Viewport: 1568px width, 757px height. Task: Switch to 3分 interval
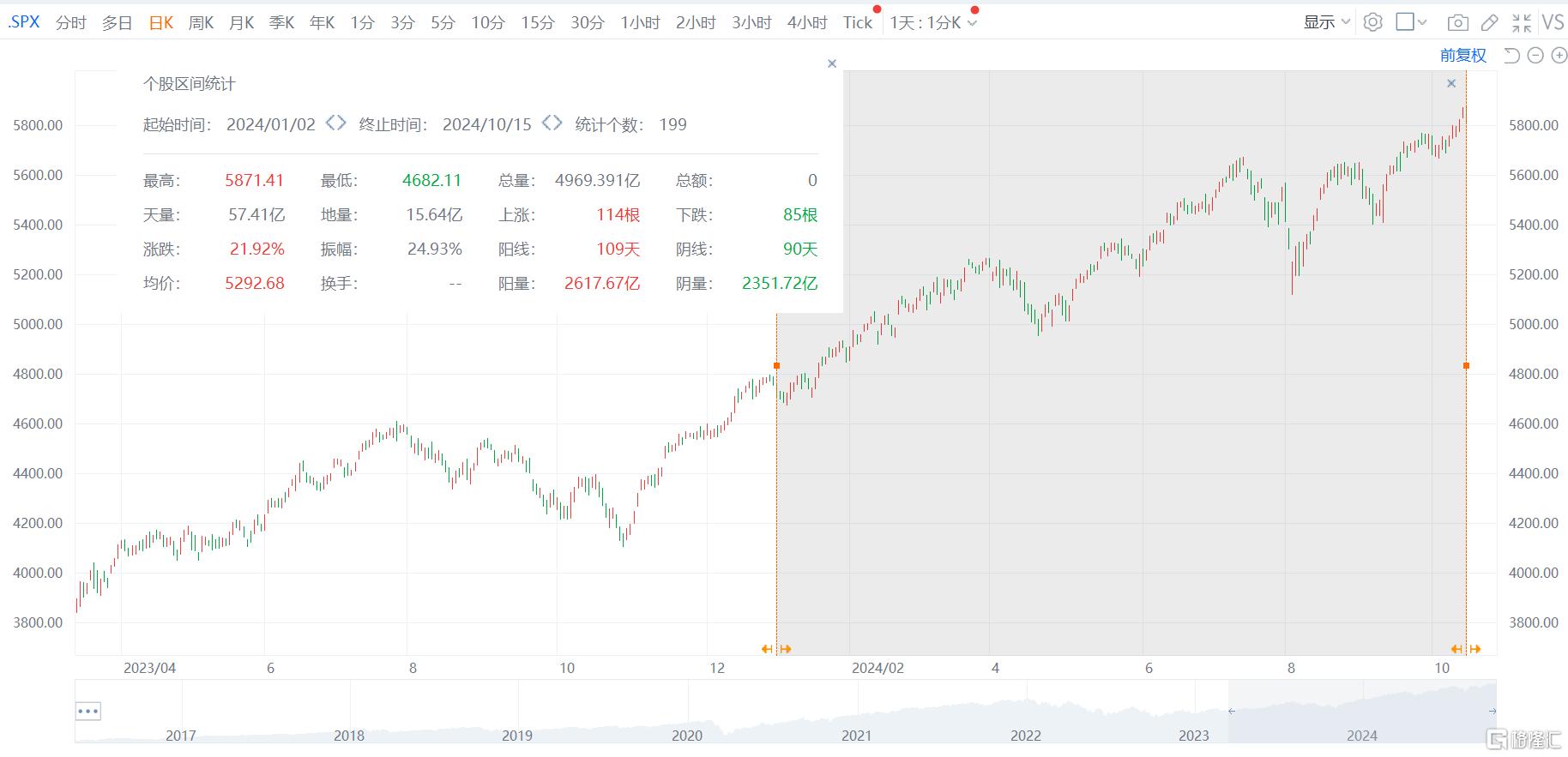coord(402,23)
